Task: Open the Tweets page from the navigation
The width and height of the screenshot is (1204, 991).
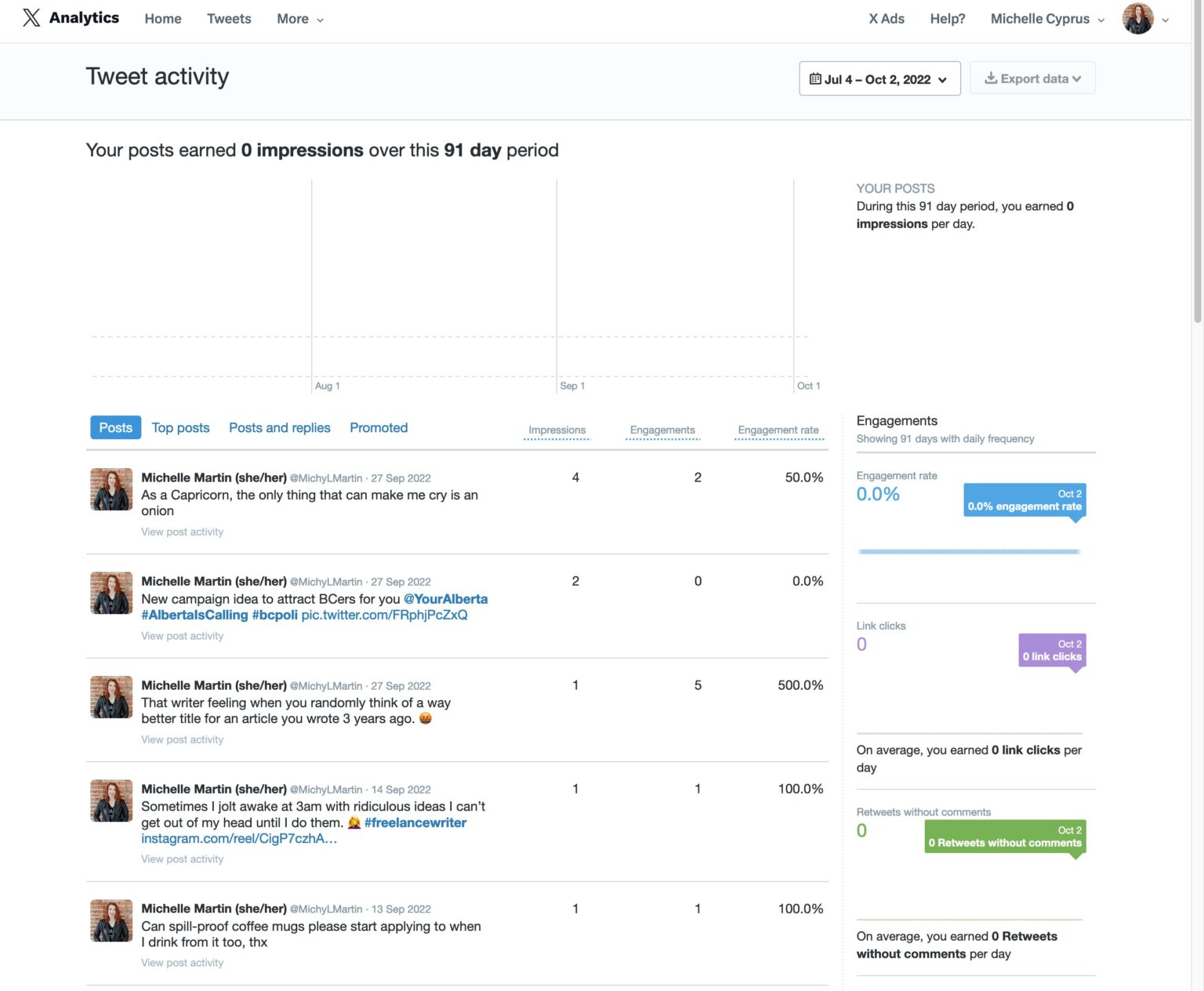Action: click(228, 18)
